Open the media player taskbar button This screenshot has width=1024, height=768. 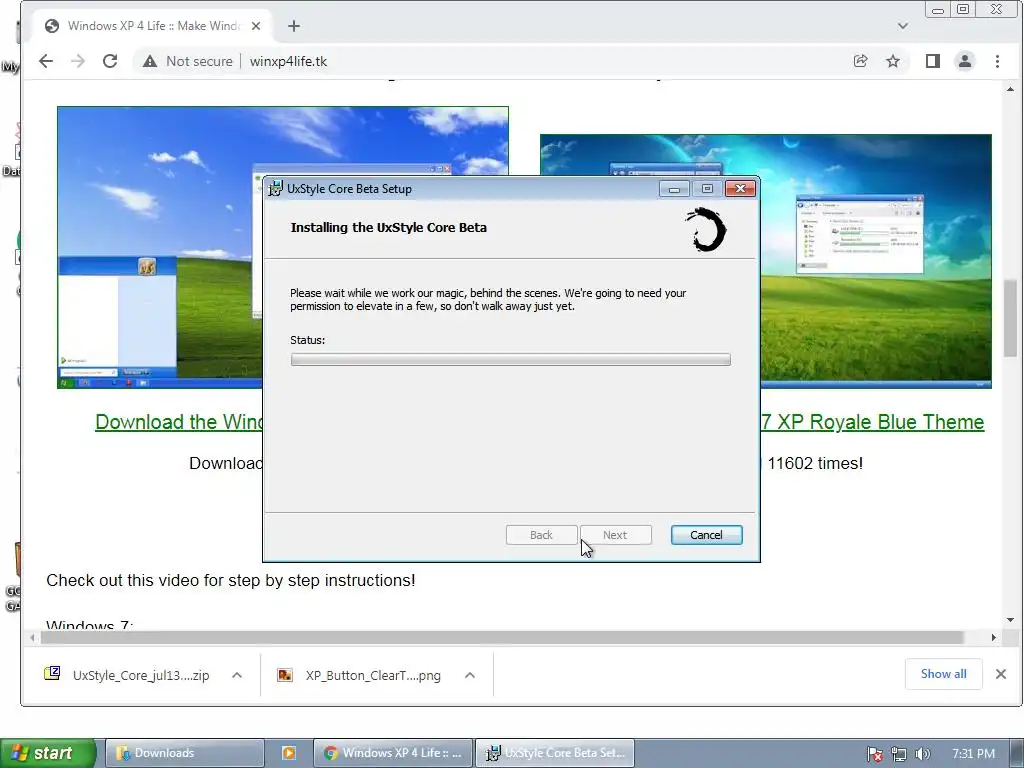(x=288, y=753)
